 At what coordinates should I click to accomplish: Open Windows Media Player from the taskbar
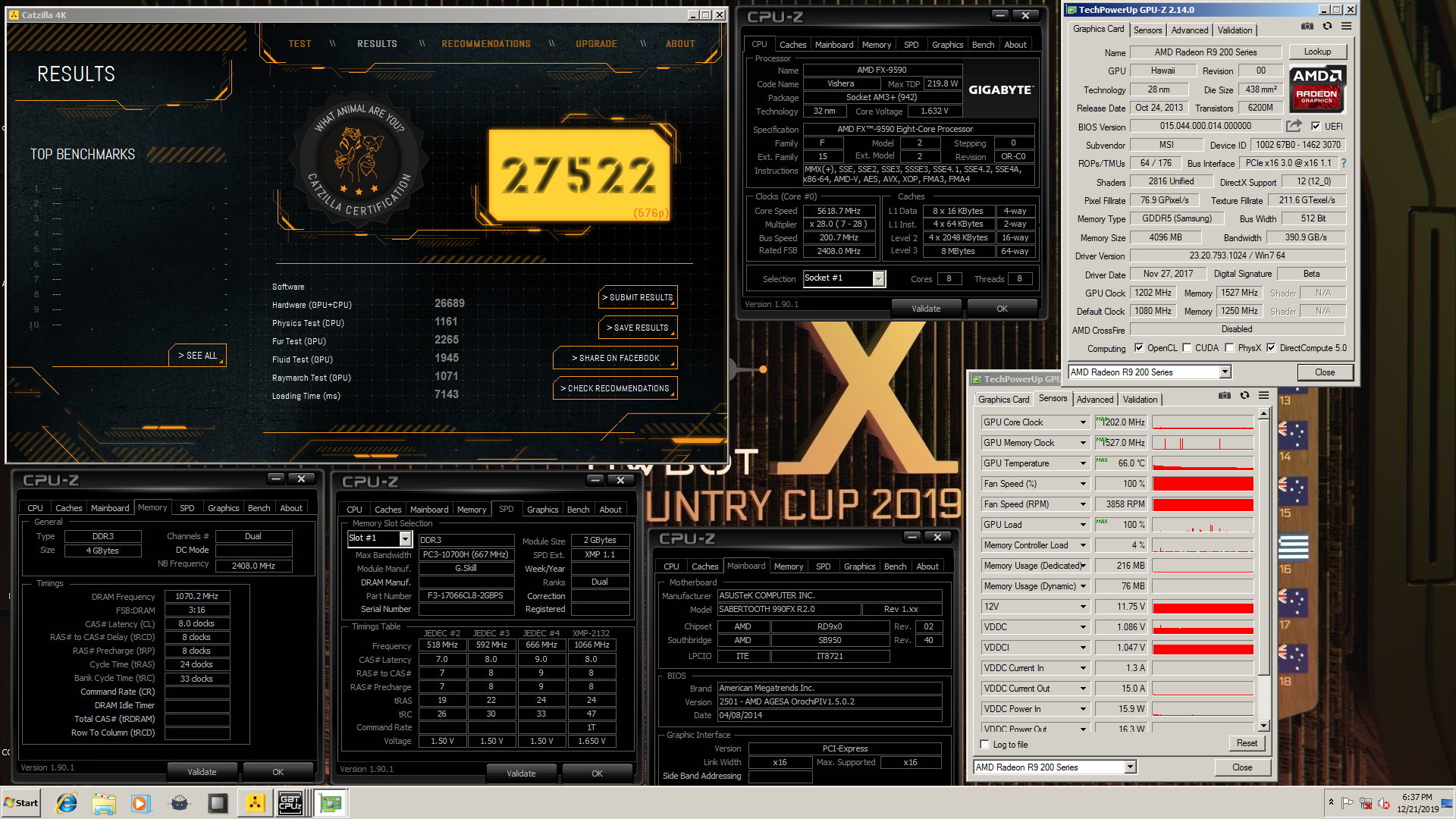coord(141,803)
